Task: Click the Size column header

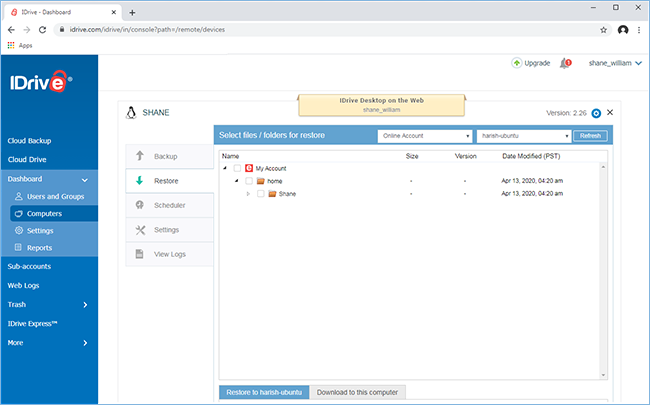Action: 412,156
